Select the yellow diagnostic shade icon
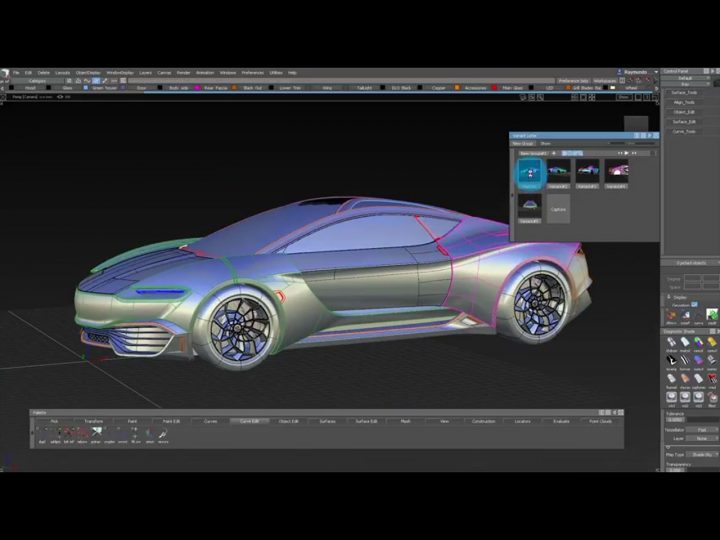This screenshot has height=540, width=720. (x=712, y=342)
